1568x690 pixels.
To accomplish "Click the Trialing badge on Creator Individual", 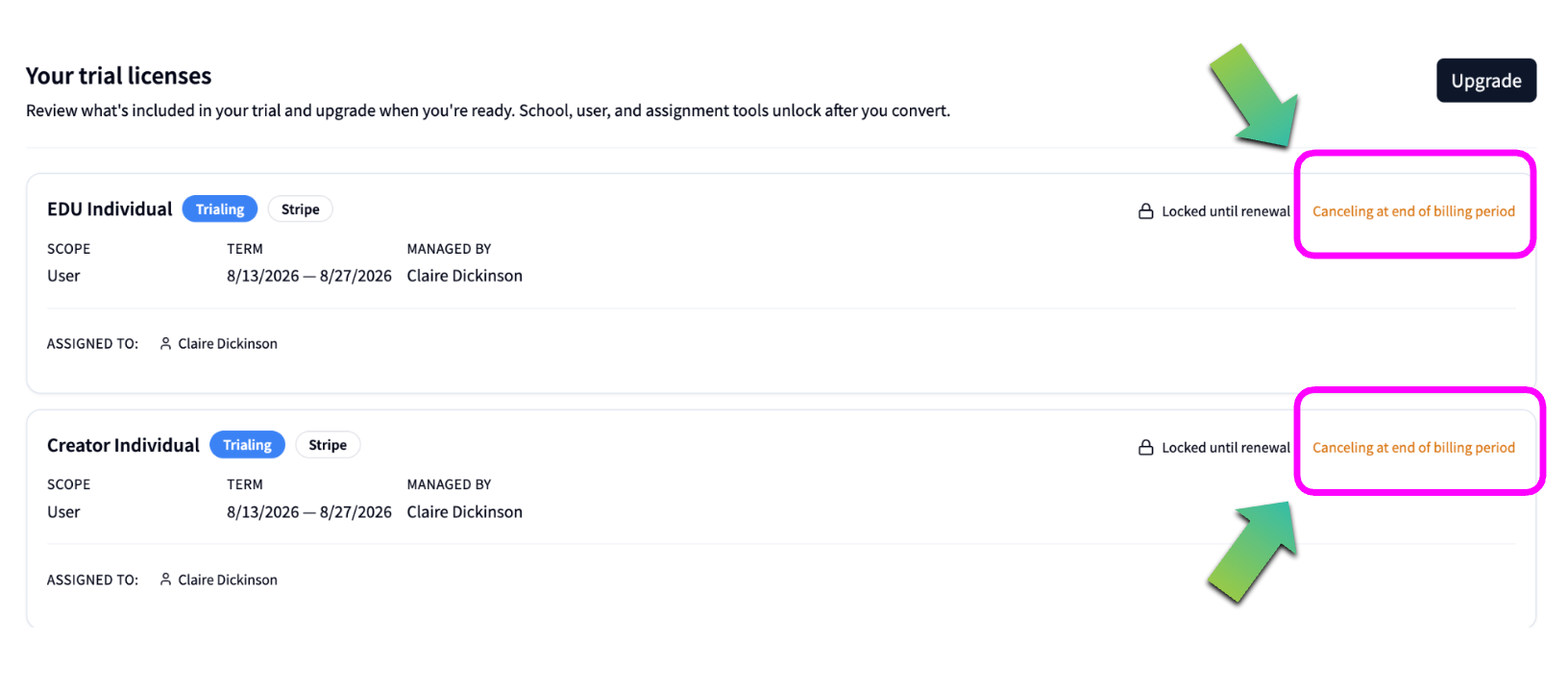I will click(247, 445).
